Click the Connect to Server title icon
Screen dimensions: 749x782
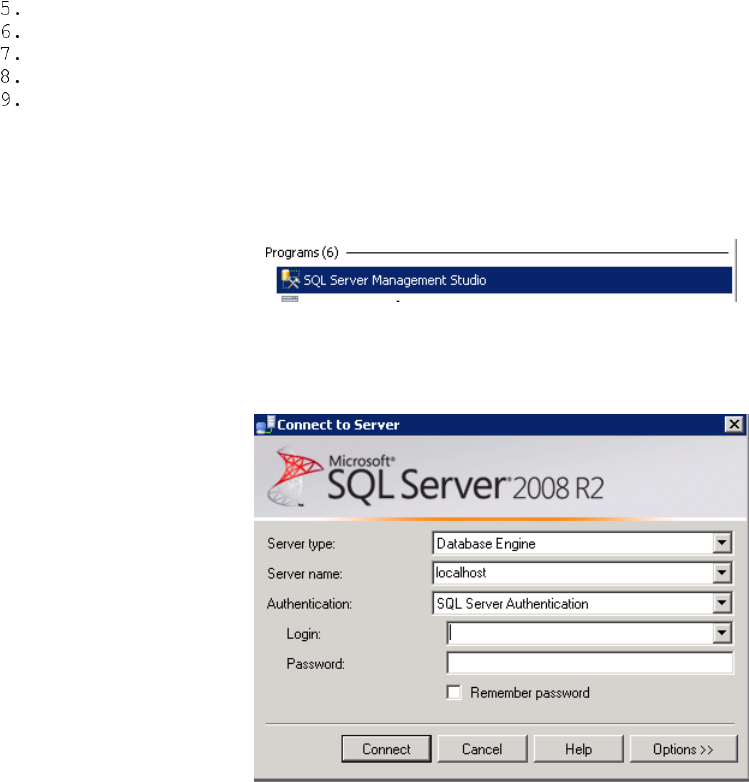[x=265, y=424]
